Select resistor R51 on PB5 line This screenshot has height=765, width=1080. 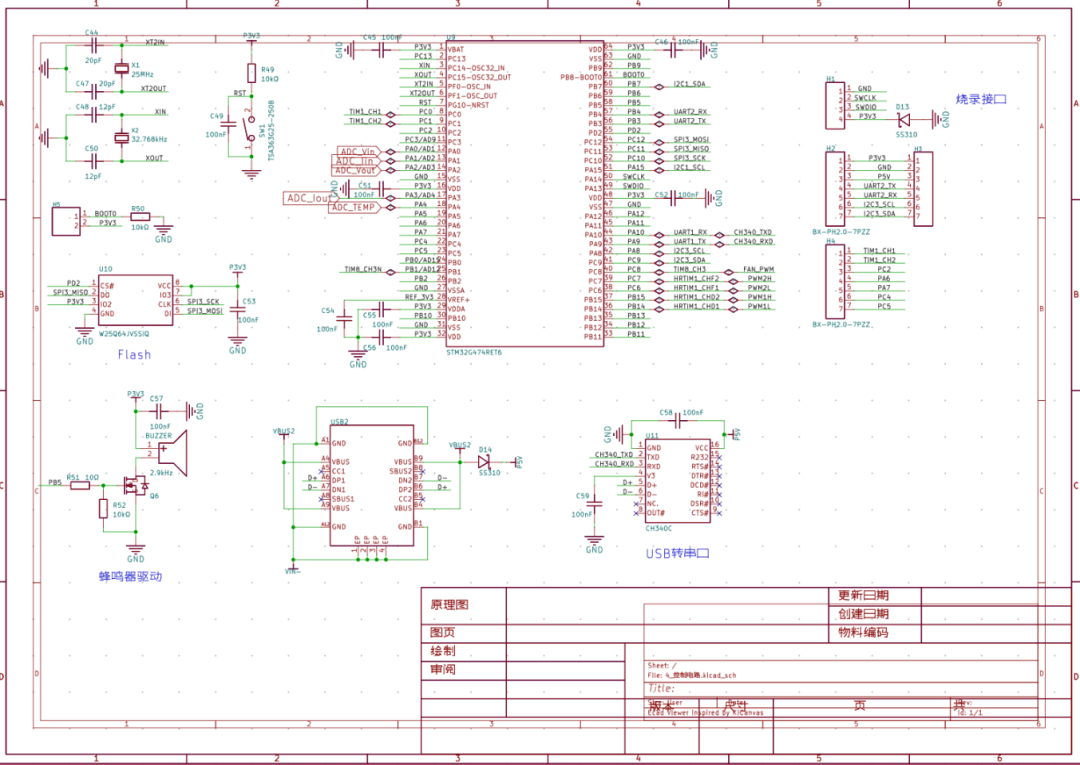(80, 485)
